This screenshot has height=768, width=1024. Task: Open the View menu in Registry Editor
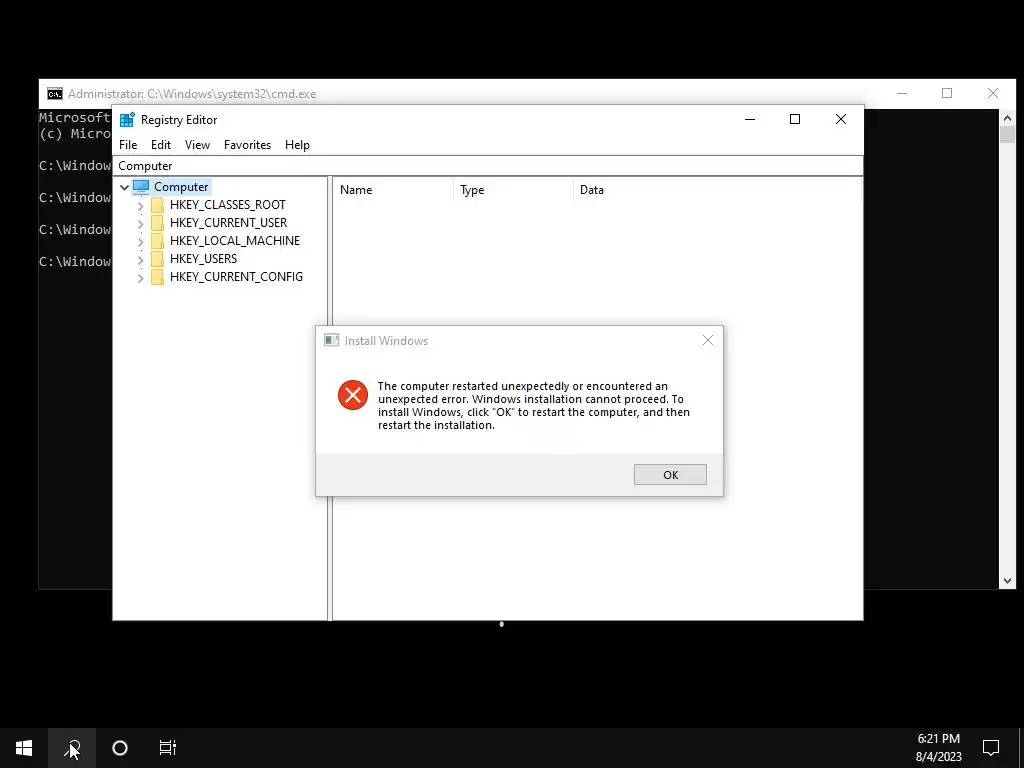coord(197,145)
